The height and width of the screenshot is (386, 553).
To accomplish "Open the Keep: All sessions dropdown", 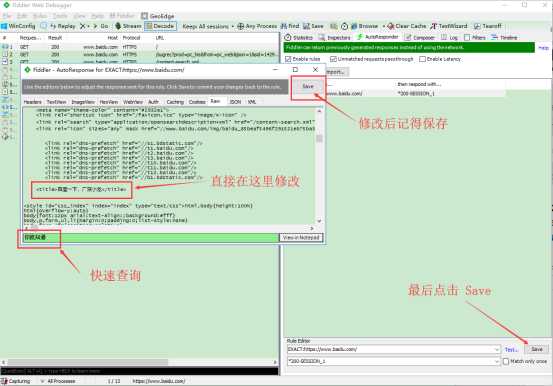I will 208,26.
